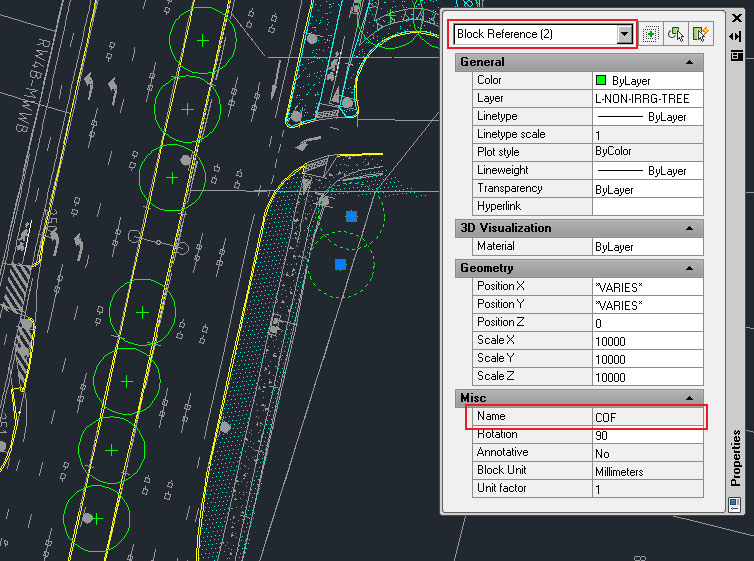Collapse the Geometry section

coord(689,268)
